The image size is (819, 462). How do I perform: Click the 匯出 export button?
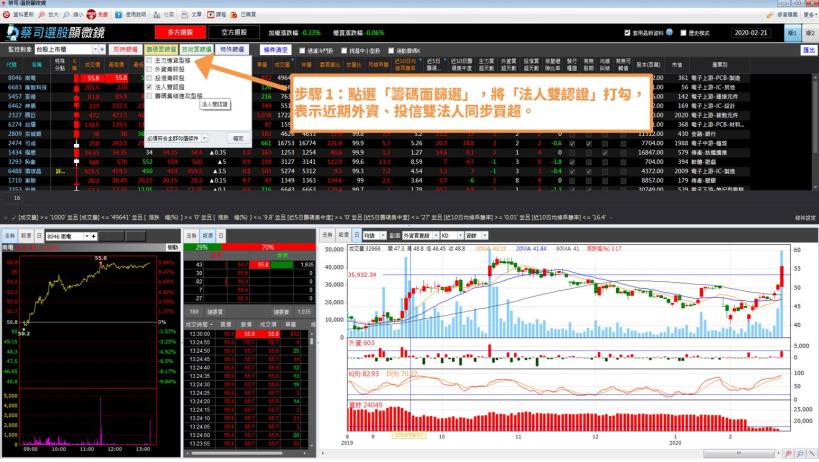[809, 50]
